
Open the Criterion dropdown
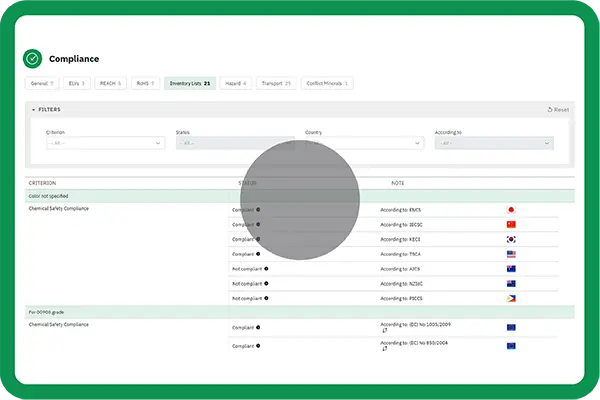pyautogui.click(x=105, y=143)
